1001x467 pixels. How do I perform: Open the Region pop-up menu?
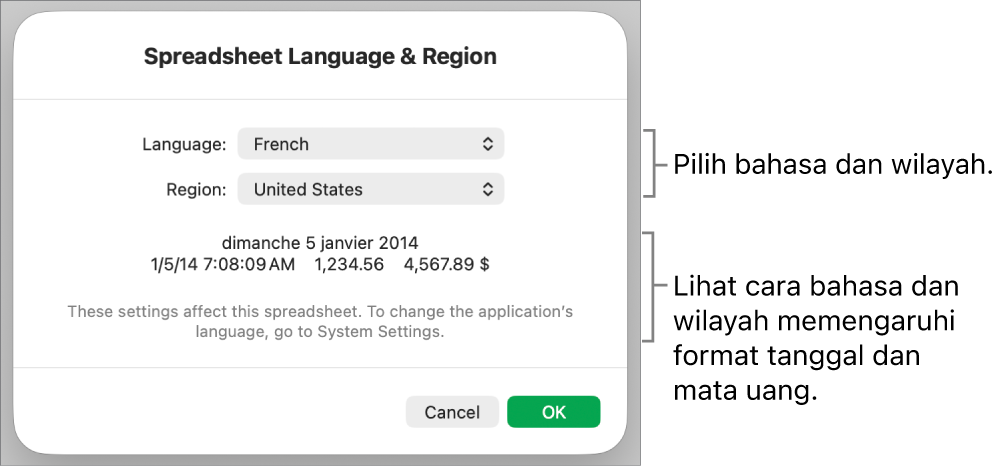pos(370,189)
